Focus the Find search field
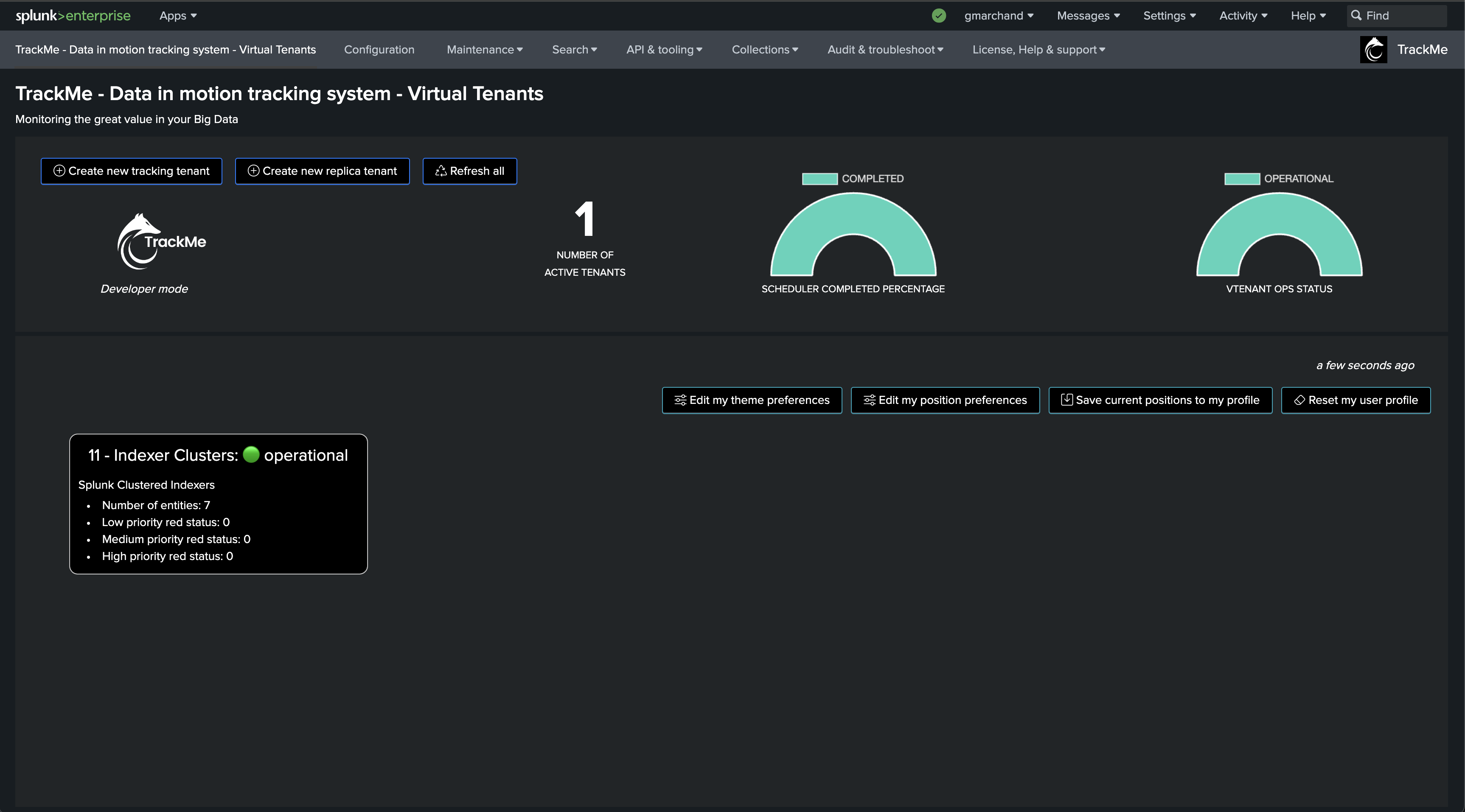The height and width of the screenshot is (812, 1465). [x=1397, y=15]
